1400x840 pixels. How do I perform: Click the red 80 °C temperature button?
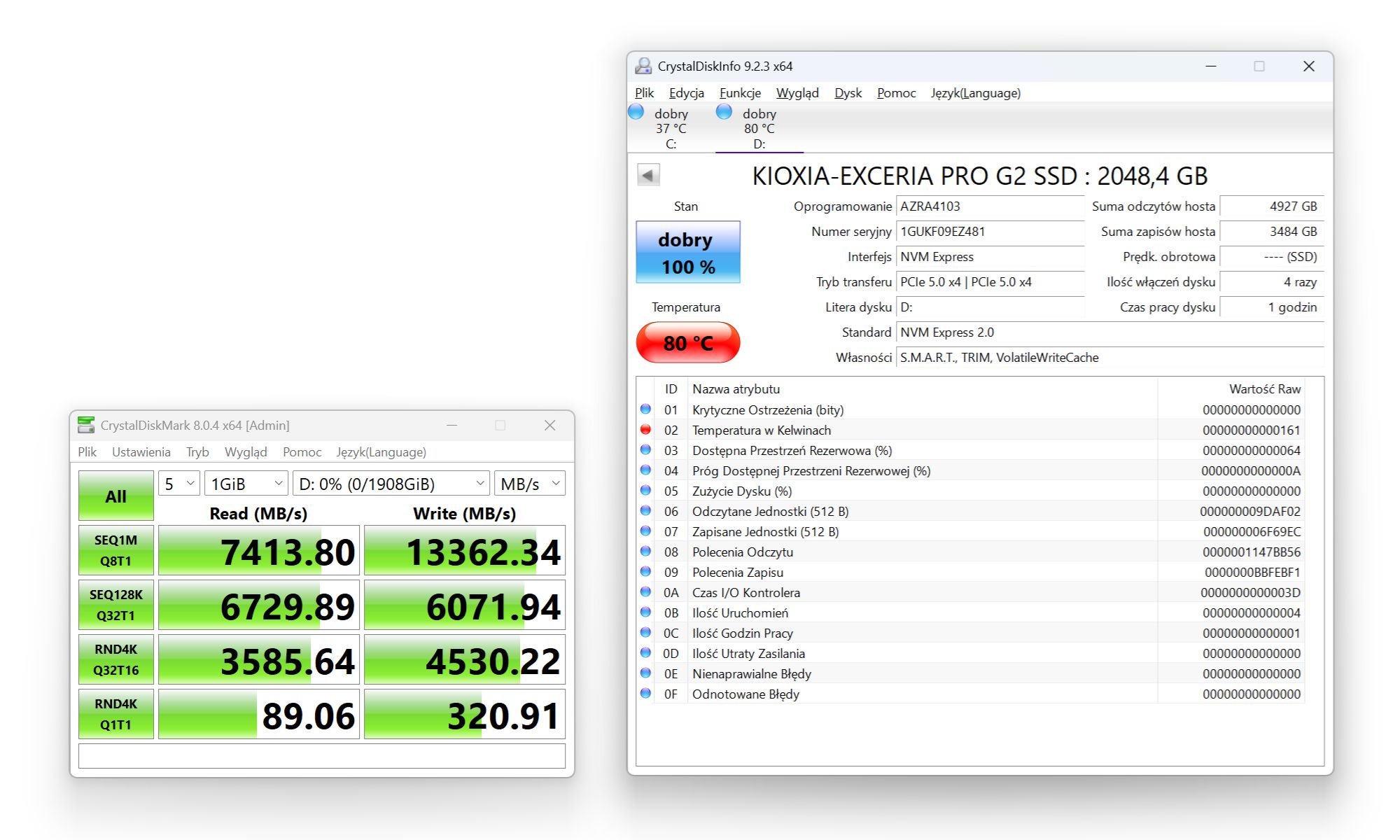688,342
